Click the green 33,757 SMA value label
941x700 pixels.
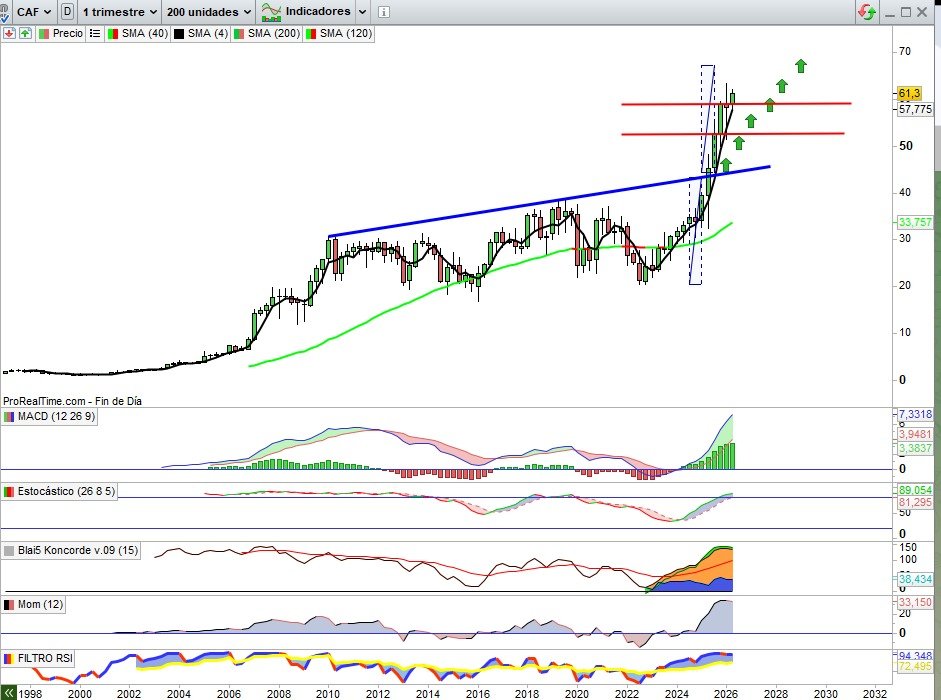(x=915, y=222)
